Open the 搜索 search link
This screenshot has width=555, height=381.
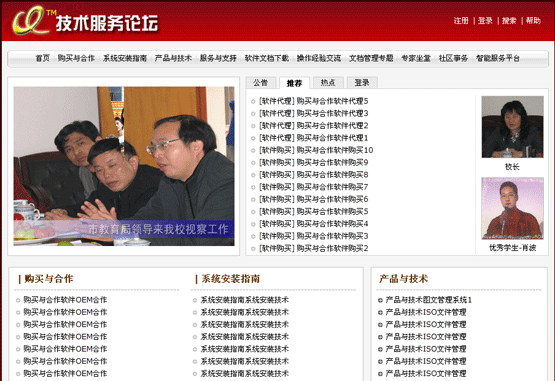[509, 21]
